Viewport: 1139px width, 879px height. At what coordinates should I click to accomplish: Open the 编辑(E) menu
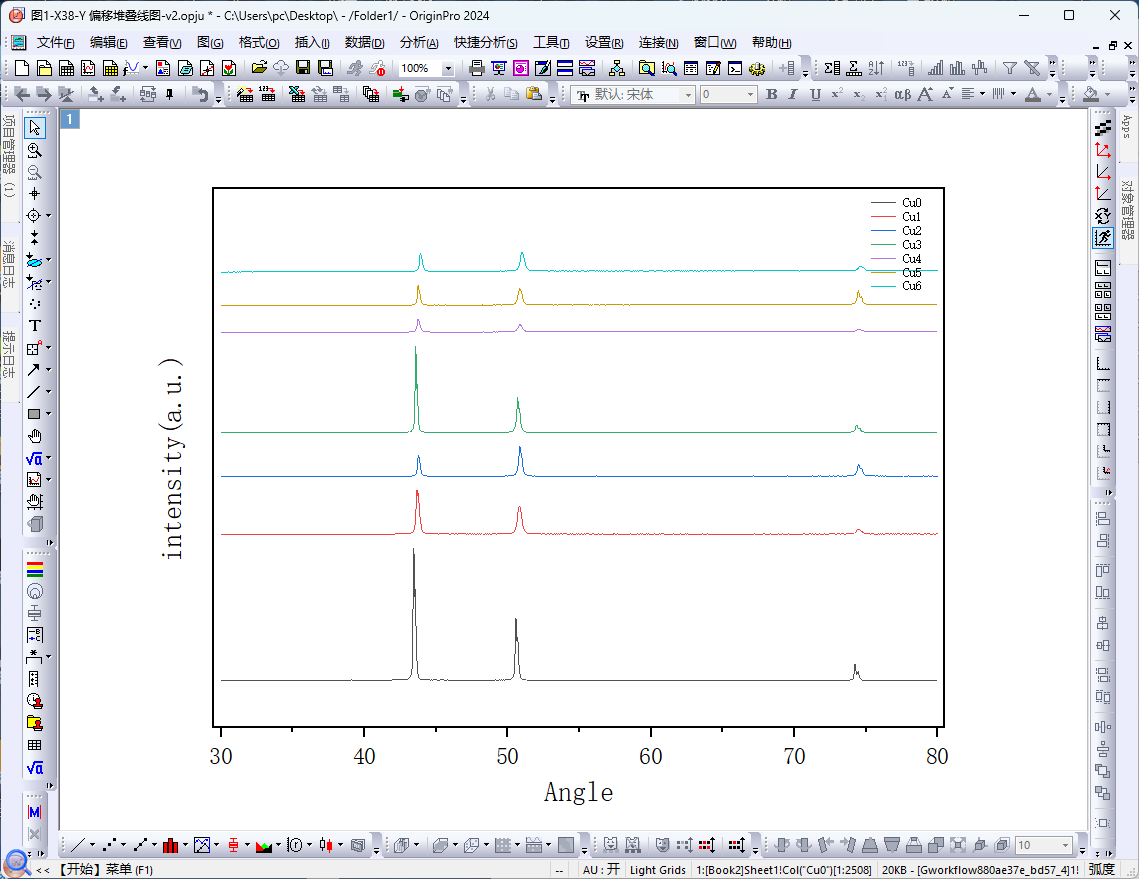click(108, 43)
